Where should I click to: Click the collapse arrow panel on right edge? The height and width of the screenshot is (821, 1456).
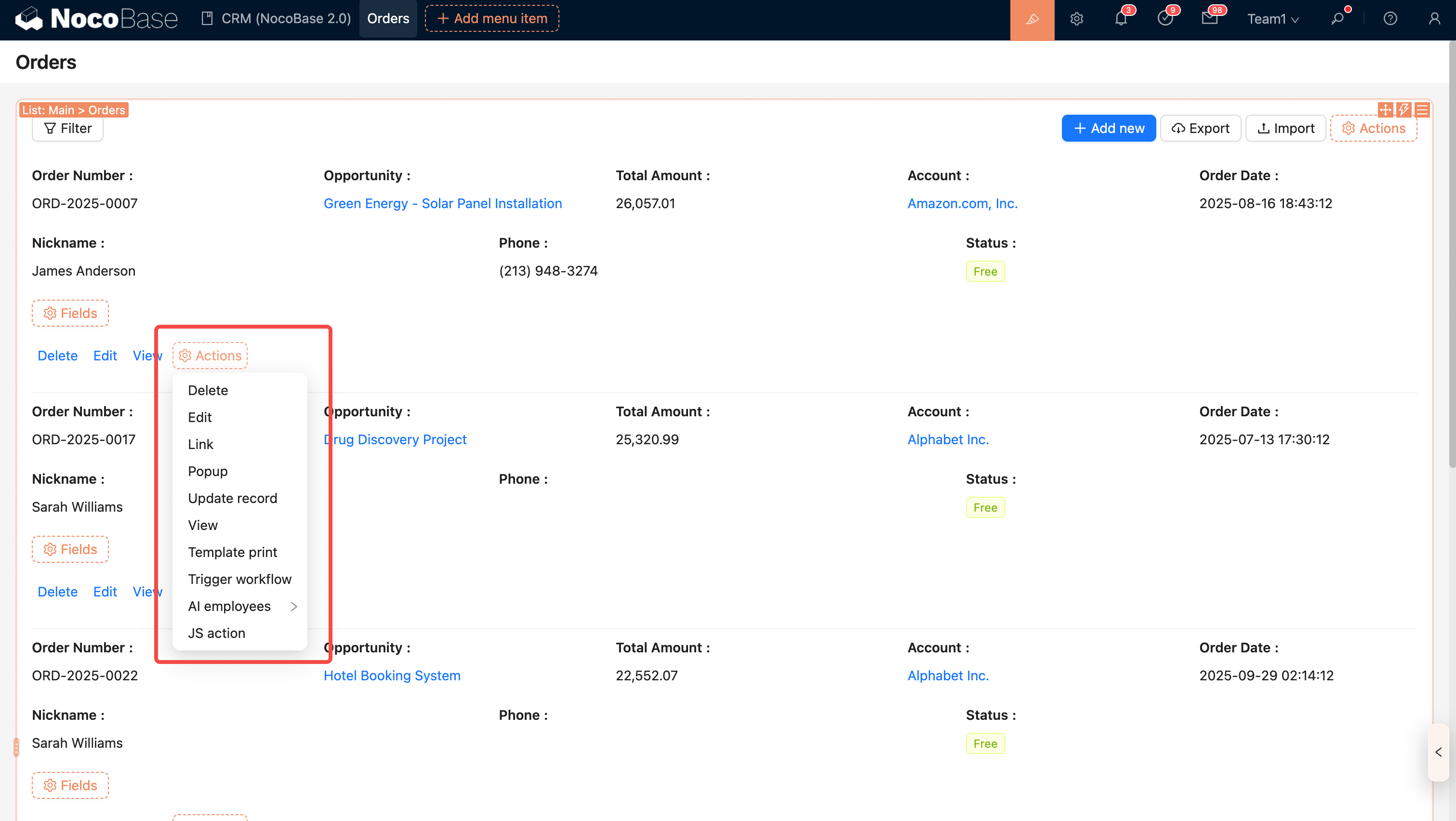[1439, 752]
